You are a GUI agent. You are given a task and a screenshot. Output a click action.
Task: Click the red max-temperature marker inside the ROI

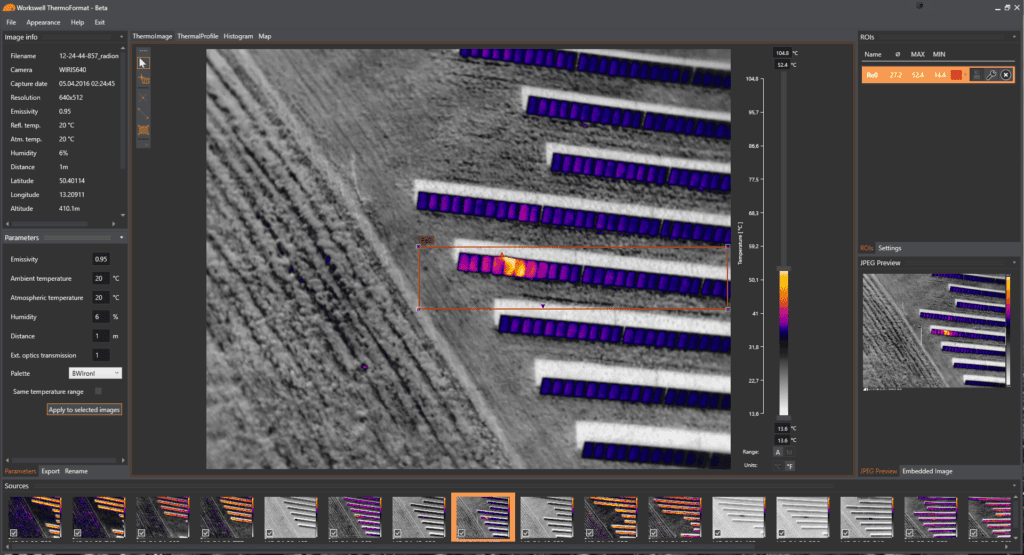[502, 255]
